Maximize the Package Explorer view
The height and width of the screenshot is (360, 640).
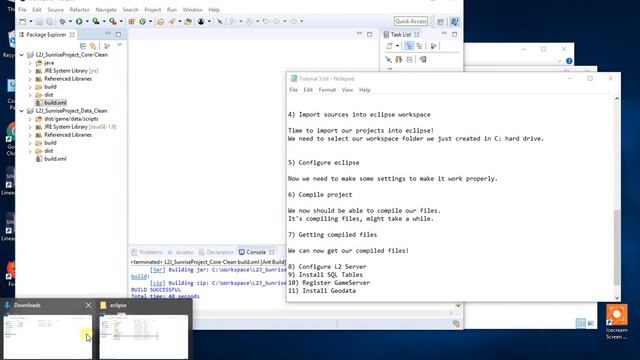point(118,35)
